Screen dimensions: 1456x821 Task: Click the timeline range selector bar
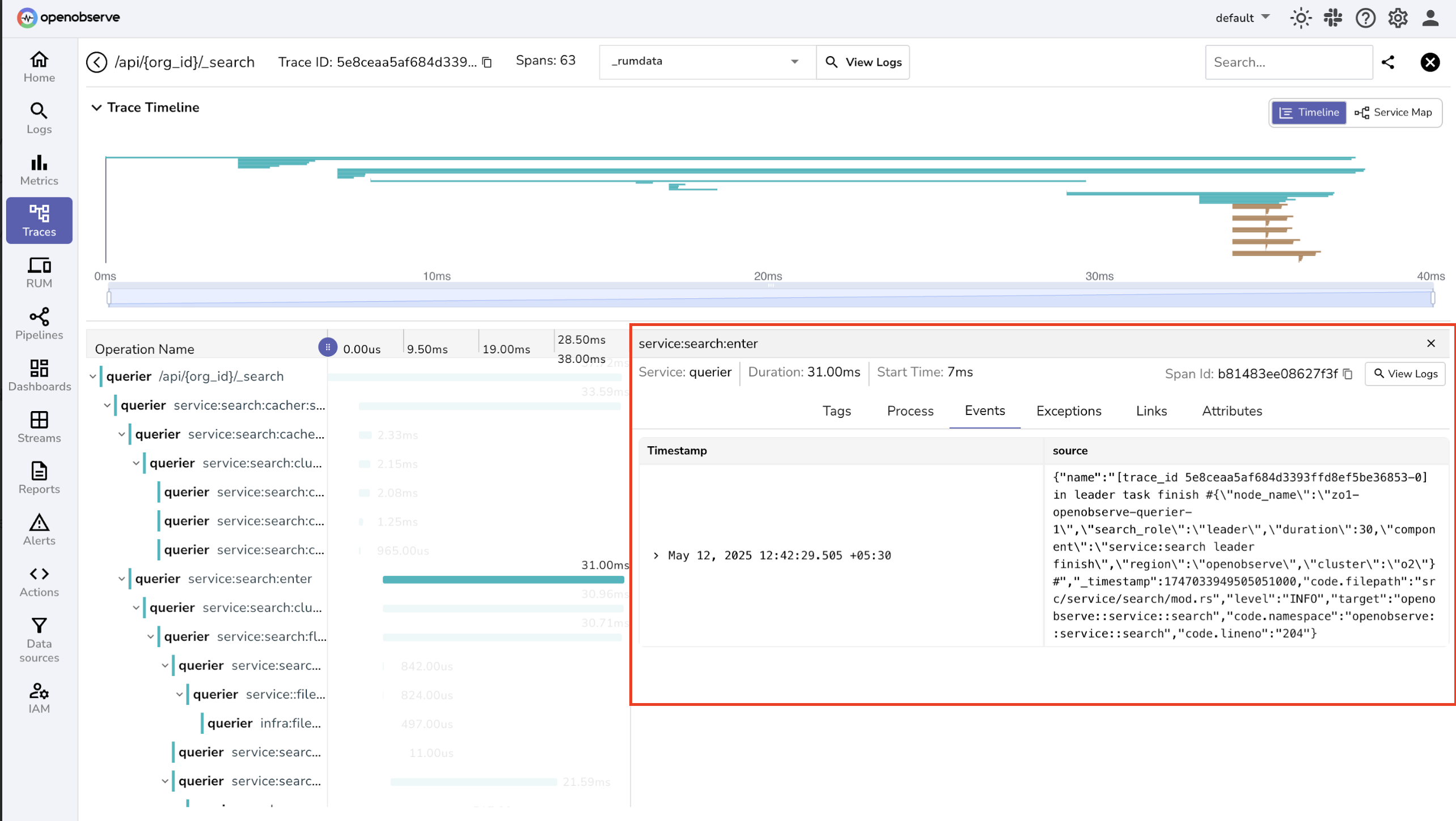[771, 297]
